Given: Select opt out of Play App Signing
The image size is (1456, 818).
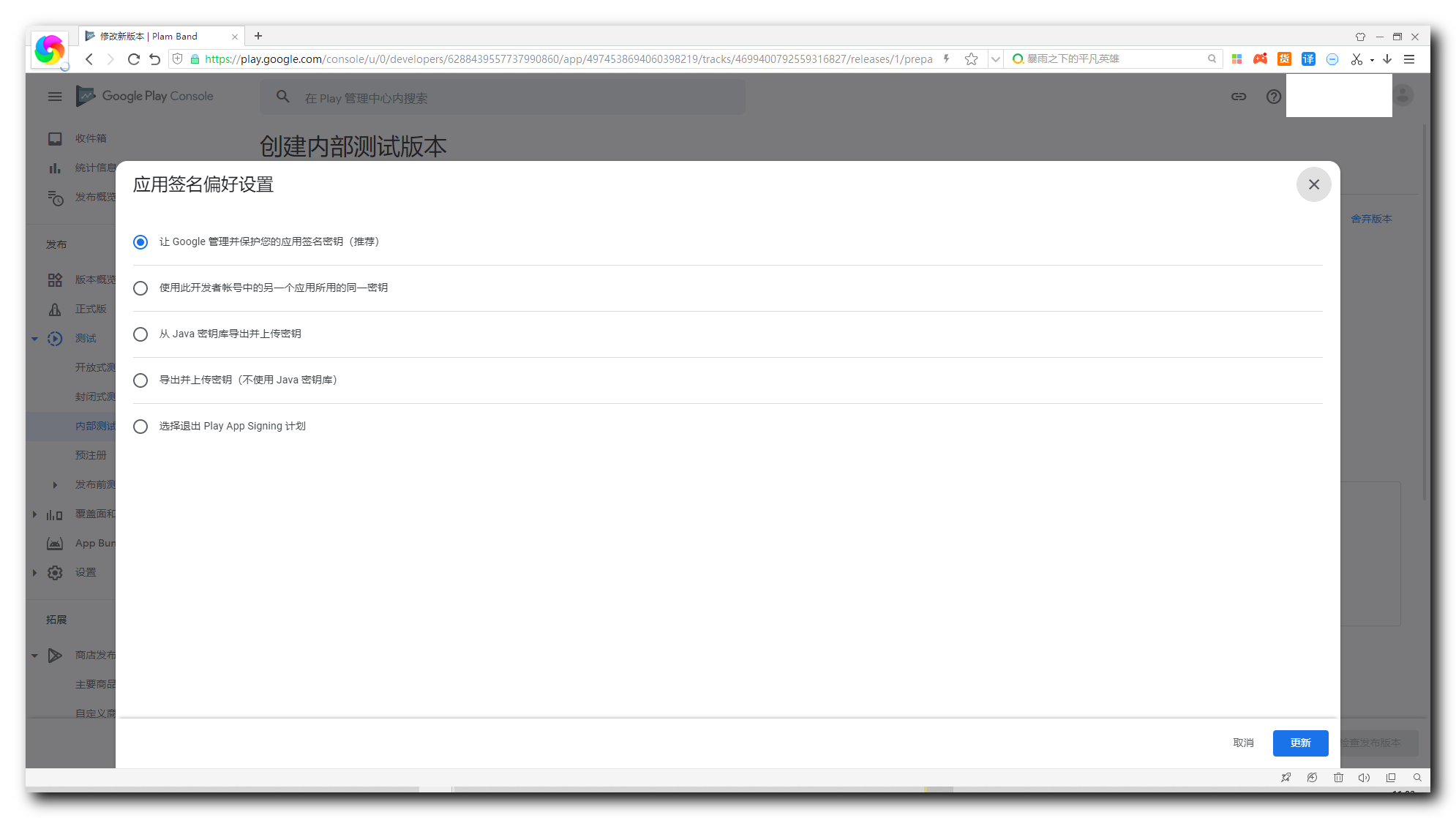Looking at the screenshot, I should click(x=140, y=427).
